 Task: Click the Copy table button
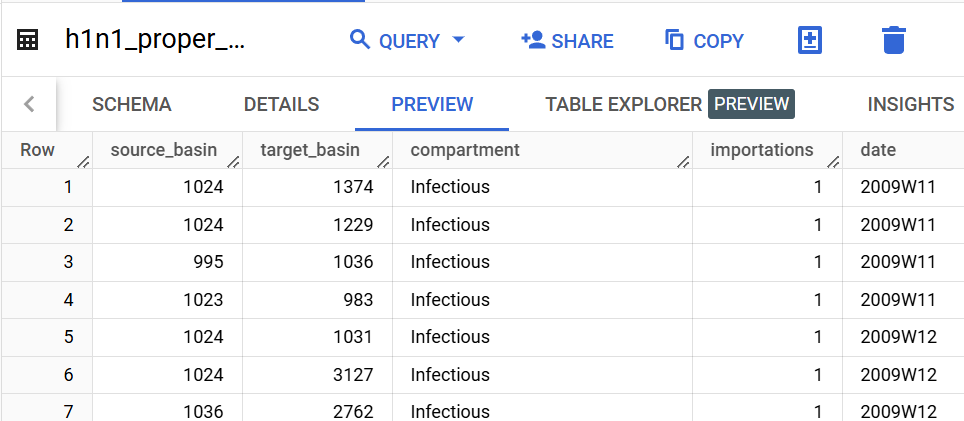coord(704,41)
